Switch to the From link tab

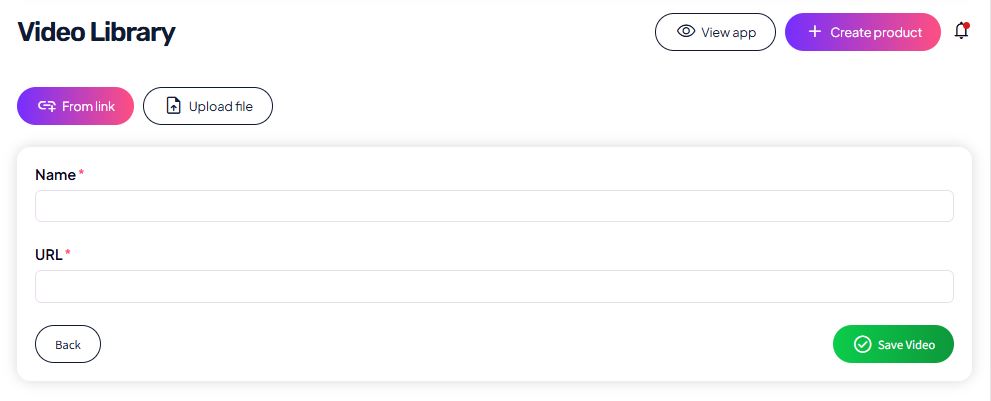75,106
